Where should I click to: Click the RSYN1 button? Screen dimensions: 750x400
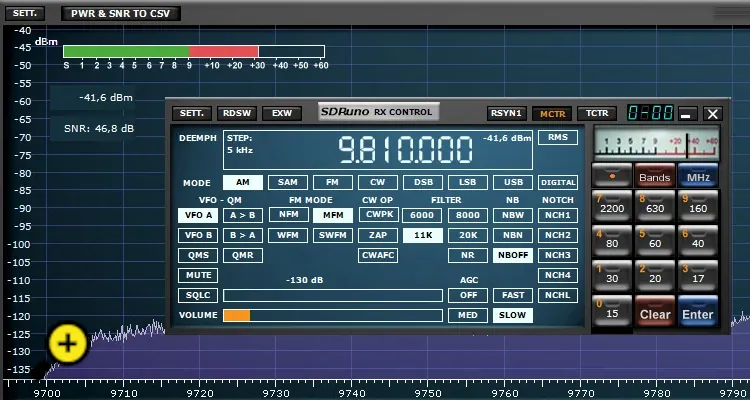click(507, 113)
